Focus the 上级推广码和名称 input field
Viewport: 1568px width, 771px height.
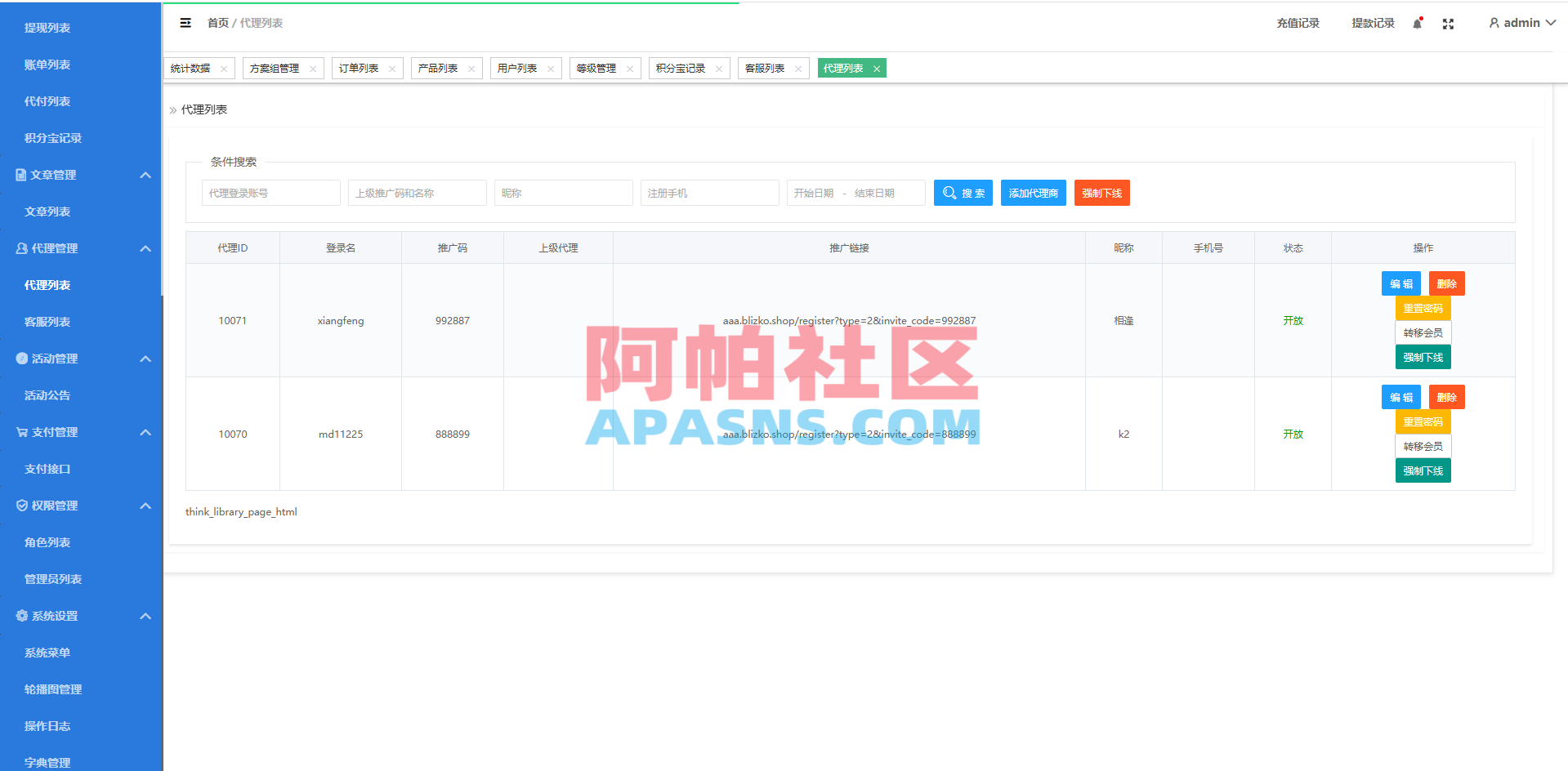coord(418,193)
